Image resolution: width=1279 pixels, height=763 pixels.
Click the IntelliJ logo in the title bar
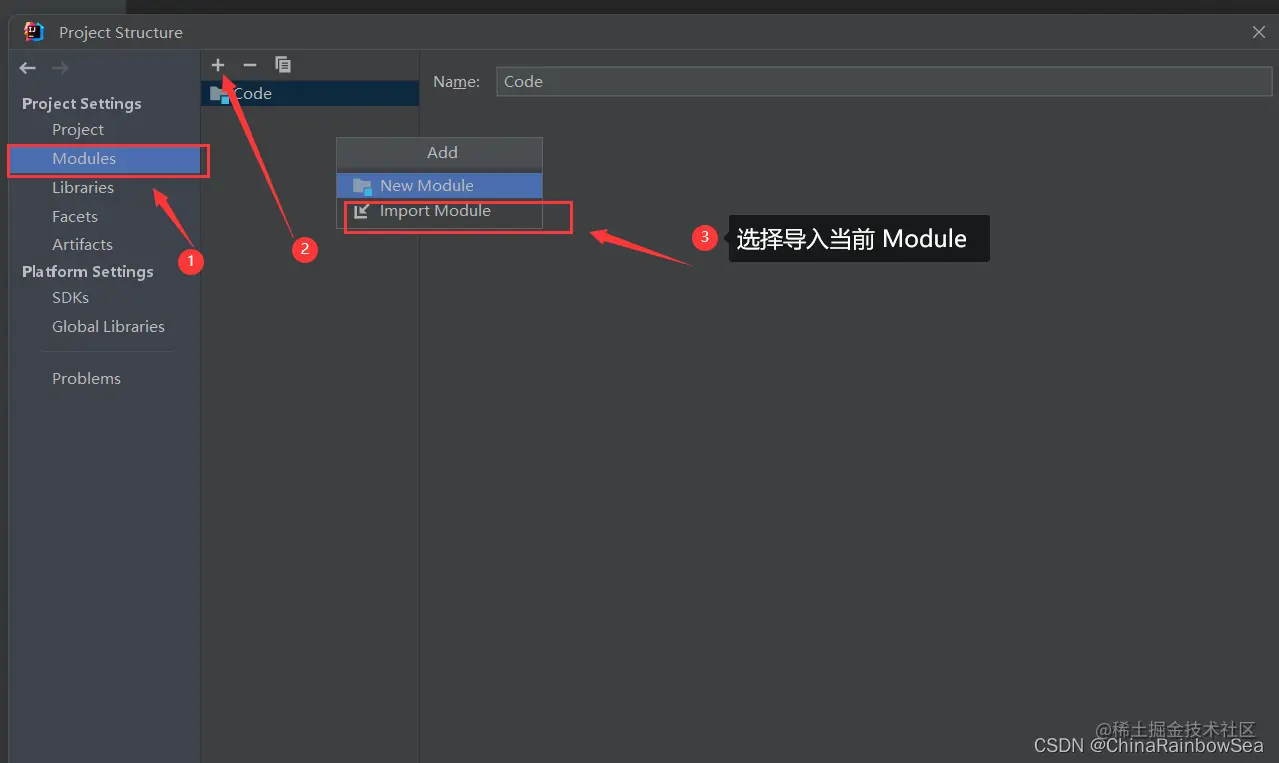[x=34, y=32]
